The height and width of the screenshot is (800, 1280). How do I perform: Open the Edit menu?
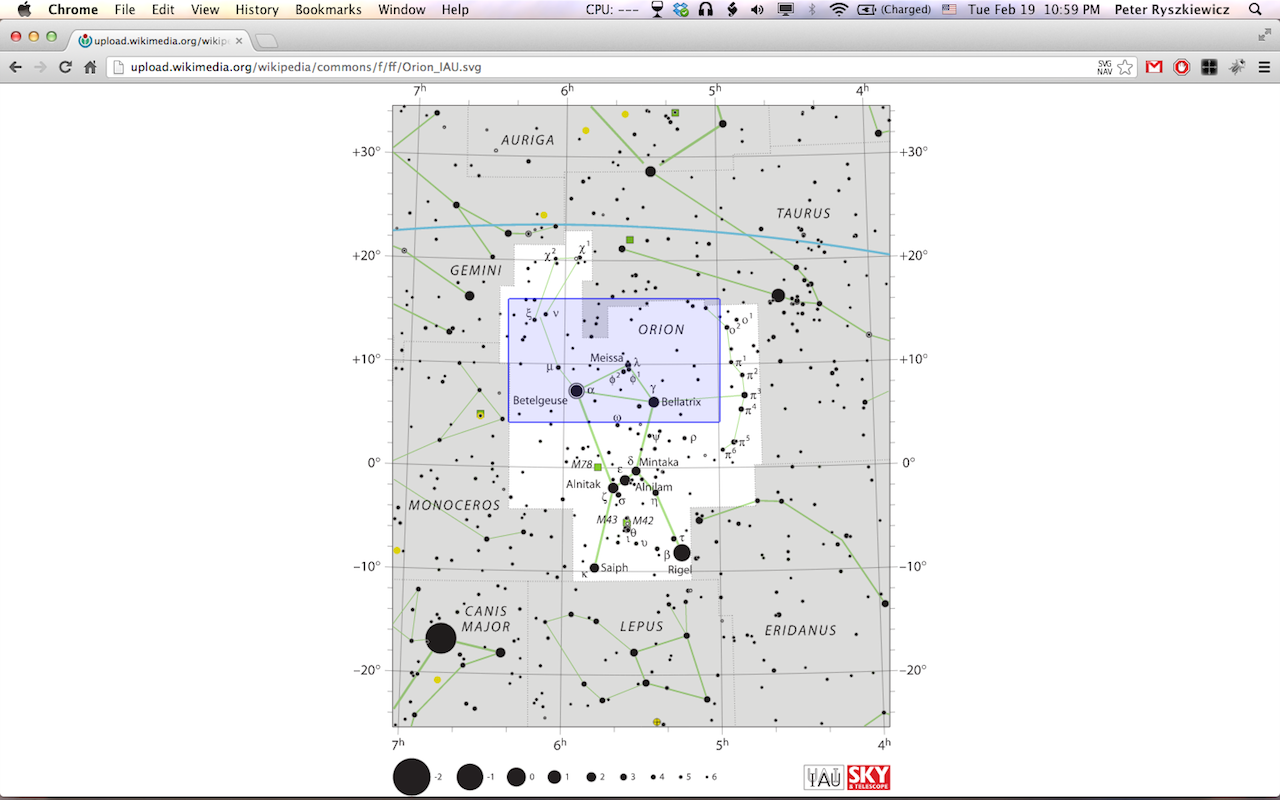point(163,9)
